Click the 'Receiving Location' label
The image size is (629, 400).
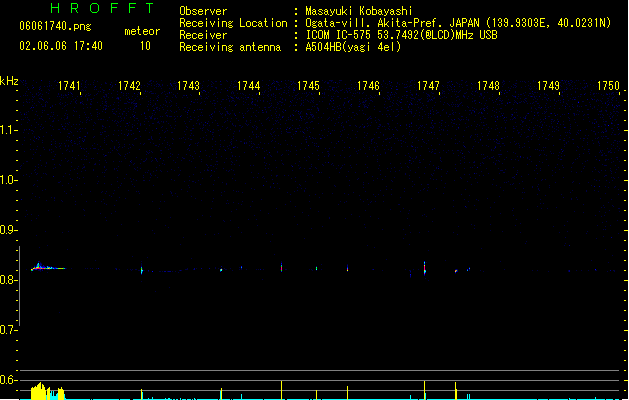233,23
